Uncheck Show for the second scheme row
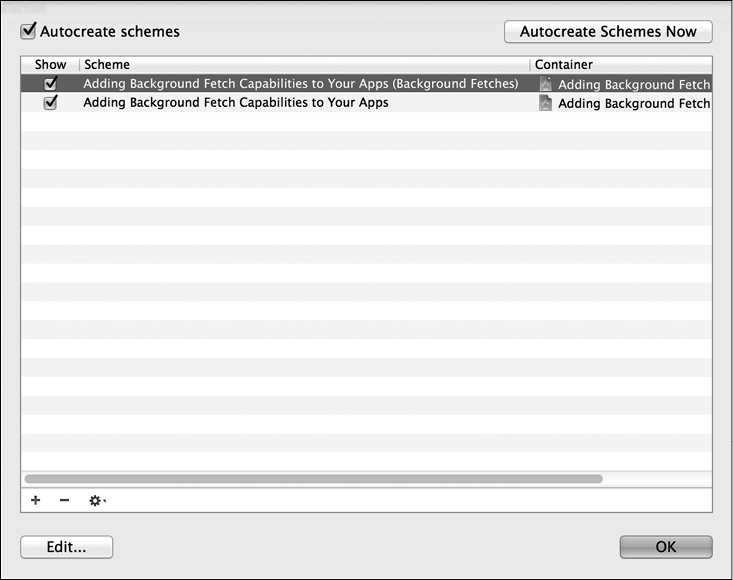Screen dimensions: 733x580 click(x=50, y=103)
